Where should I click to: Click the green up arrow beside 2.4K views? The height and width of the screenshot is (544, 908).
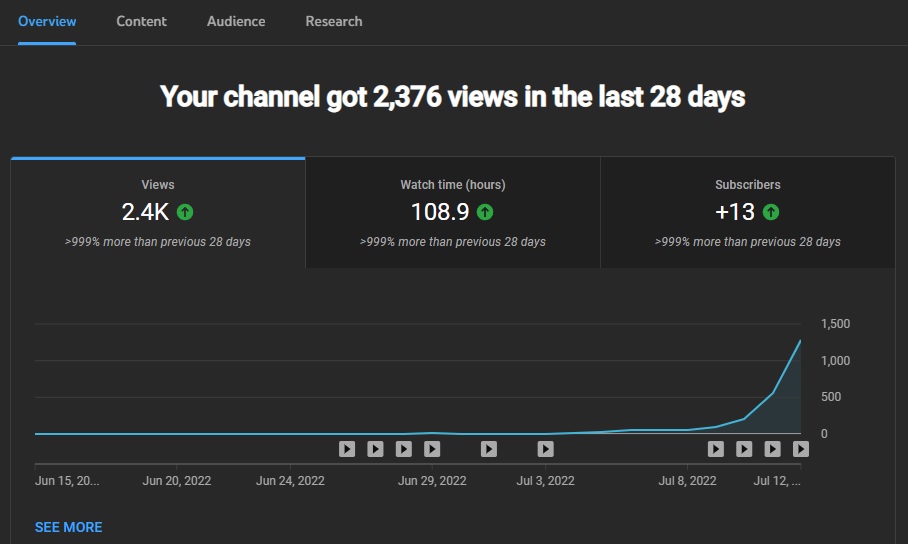coord(185,212)
